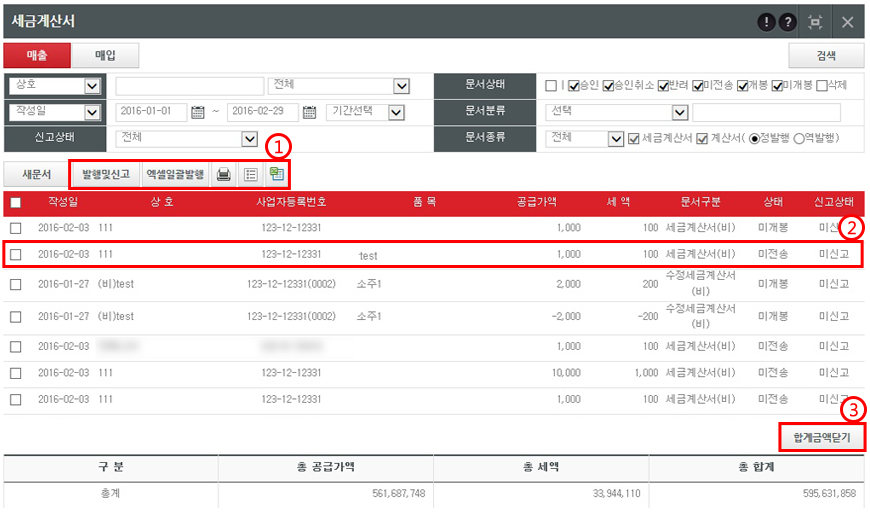Screen dimensions: 870x514
Task: Click the 사업자등록번호 column header
Action: [291, 202]
